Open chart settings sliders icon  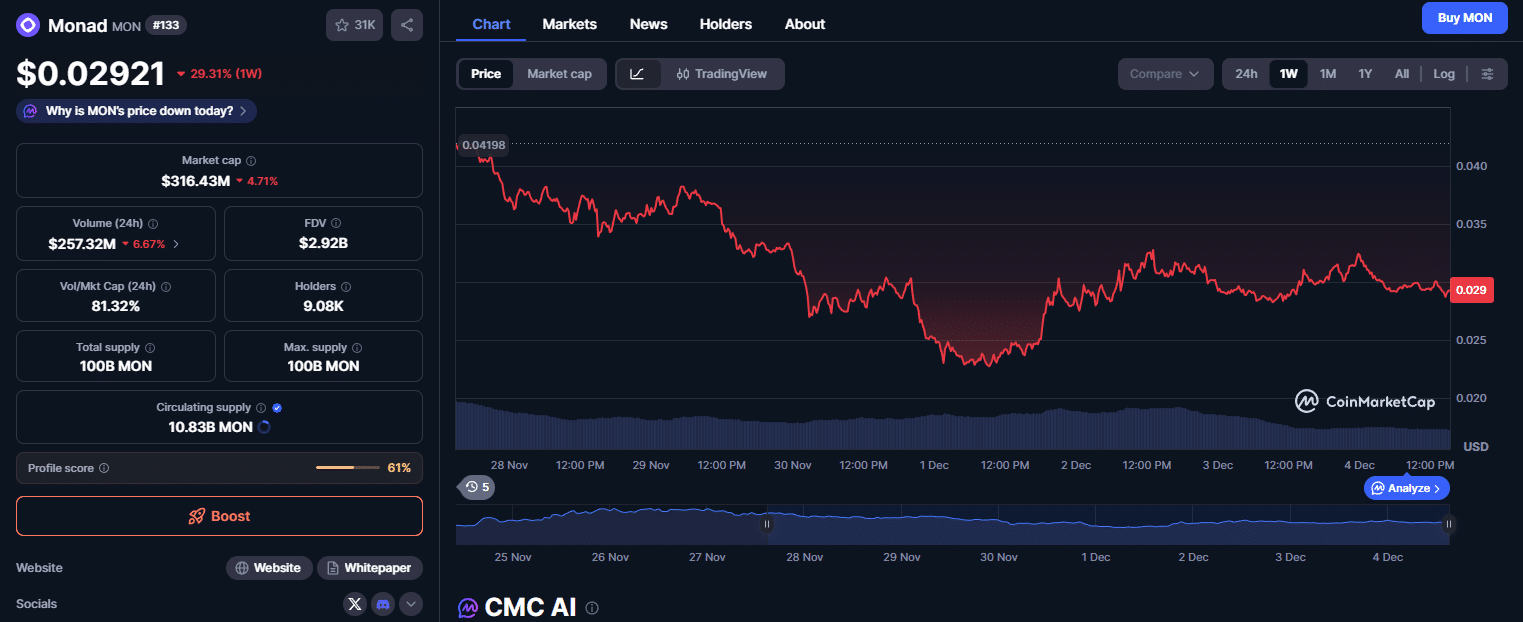[x=1487, y=74]
